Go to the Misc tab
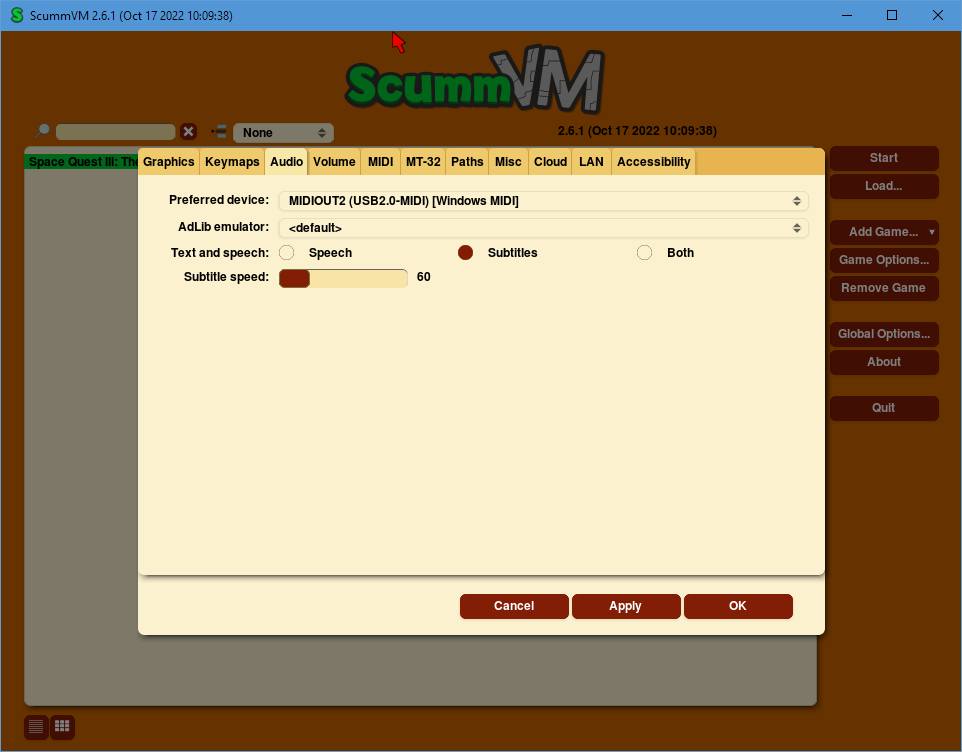The image size is (962, 752). point(508,162)
